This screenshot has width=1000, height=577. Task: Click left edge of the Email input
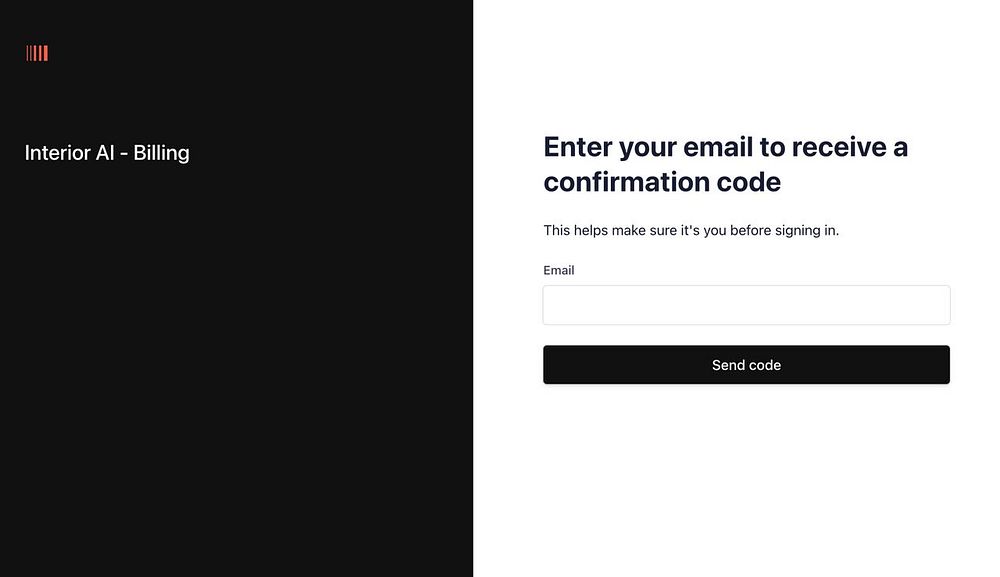(x=556, y=305)
